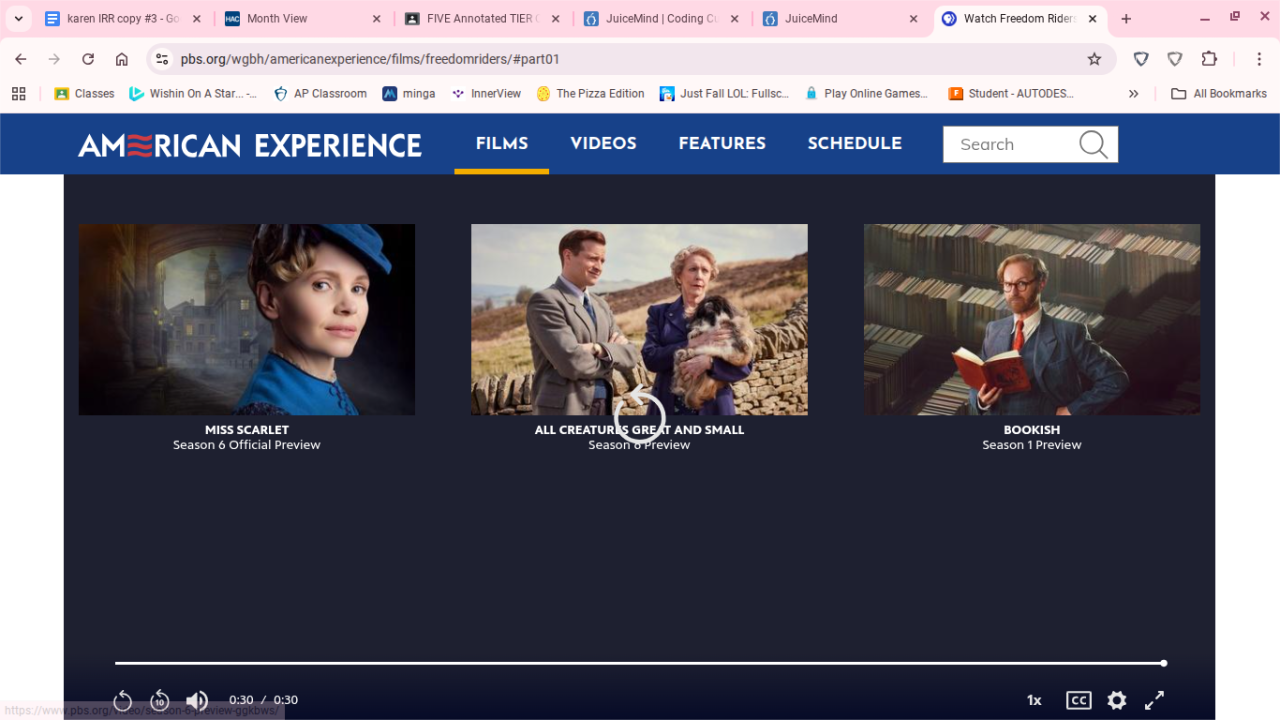
Task: Open the Classes bookmark
Action: click(x=84, y=93)
